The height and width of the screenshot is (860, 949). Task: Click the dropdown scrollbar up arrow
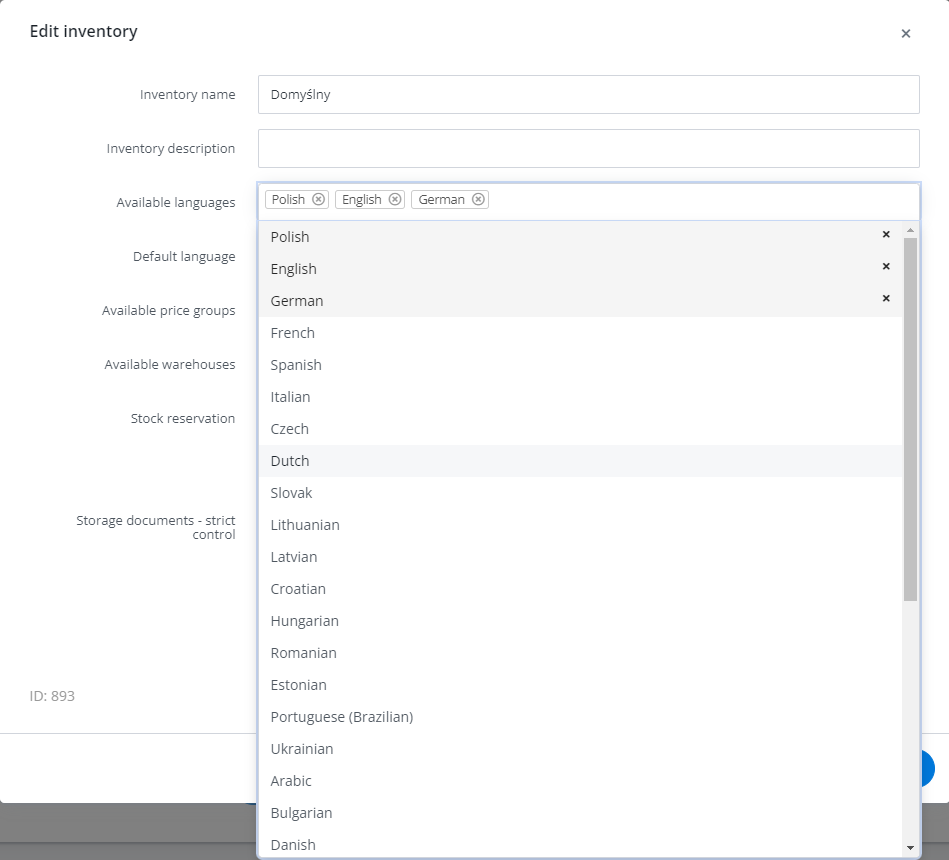(910, 230)
